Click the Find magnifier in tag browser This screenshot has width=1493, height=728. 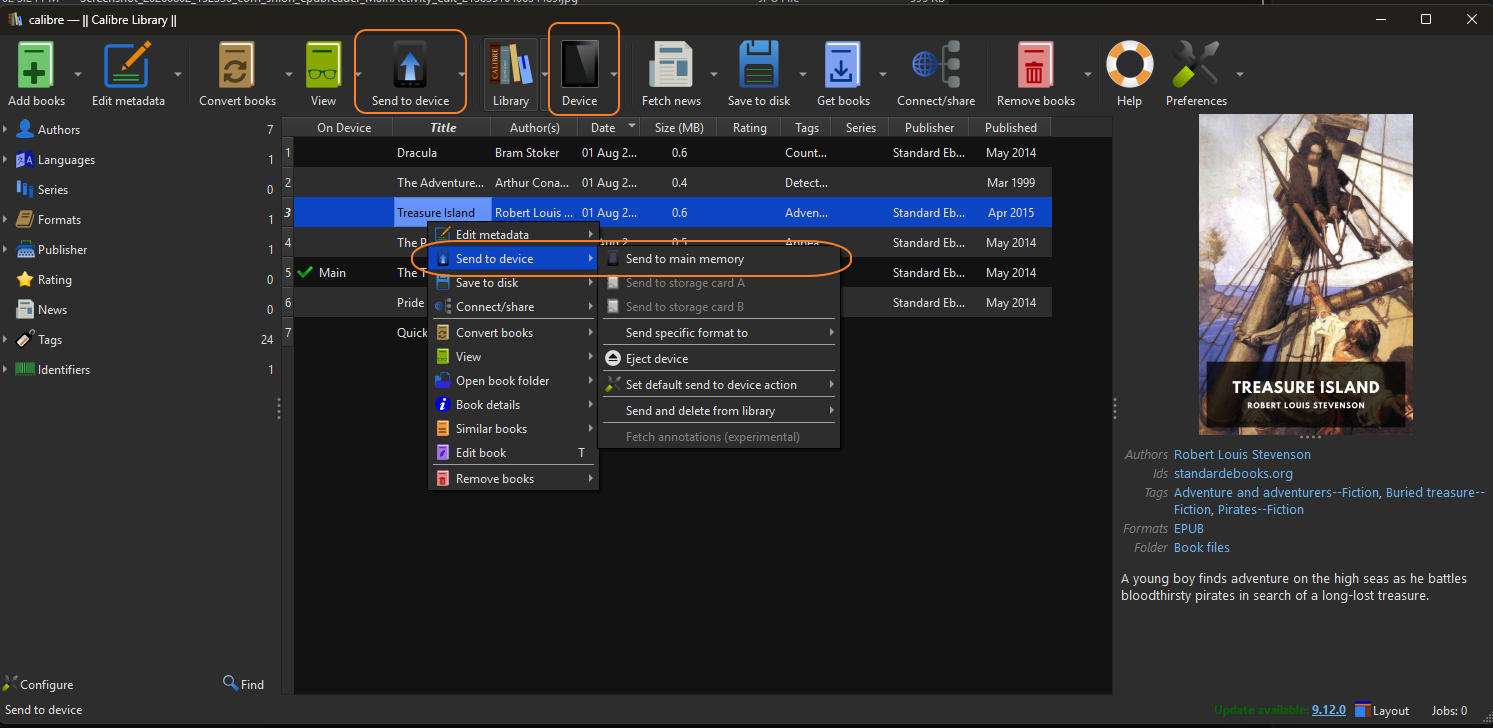230,684
